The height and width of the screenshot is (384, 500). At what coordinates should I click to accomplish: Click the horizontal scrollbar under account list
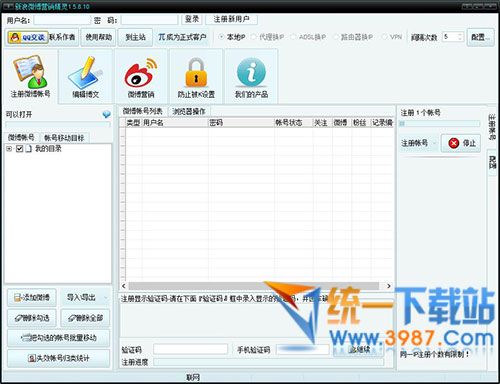tap(256, 286)
